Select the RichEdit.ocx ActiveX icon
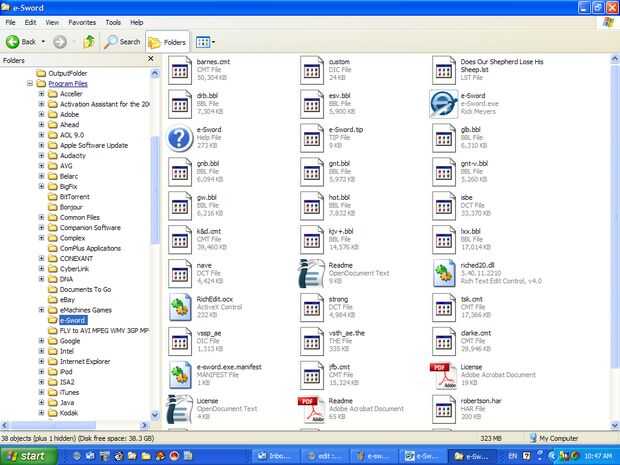620x465 pixels. click(x=180, y=308)
